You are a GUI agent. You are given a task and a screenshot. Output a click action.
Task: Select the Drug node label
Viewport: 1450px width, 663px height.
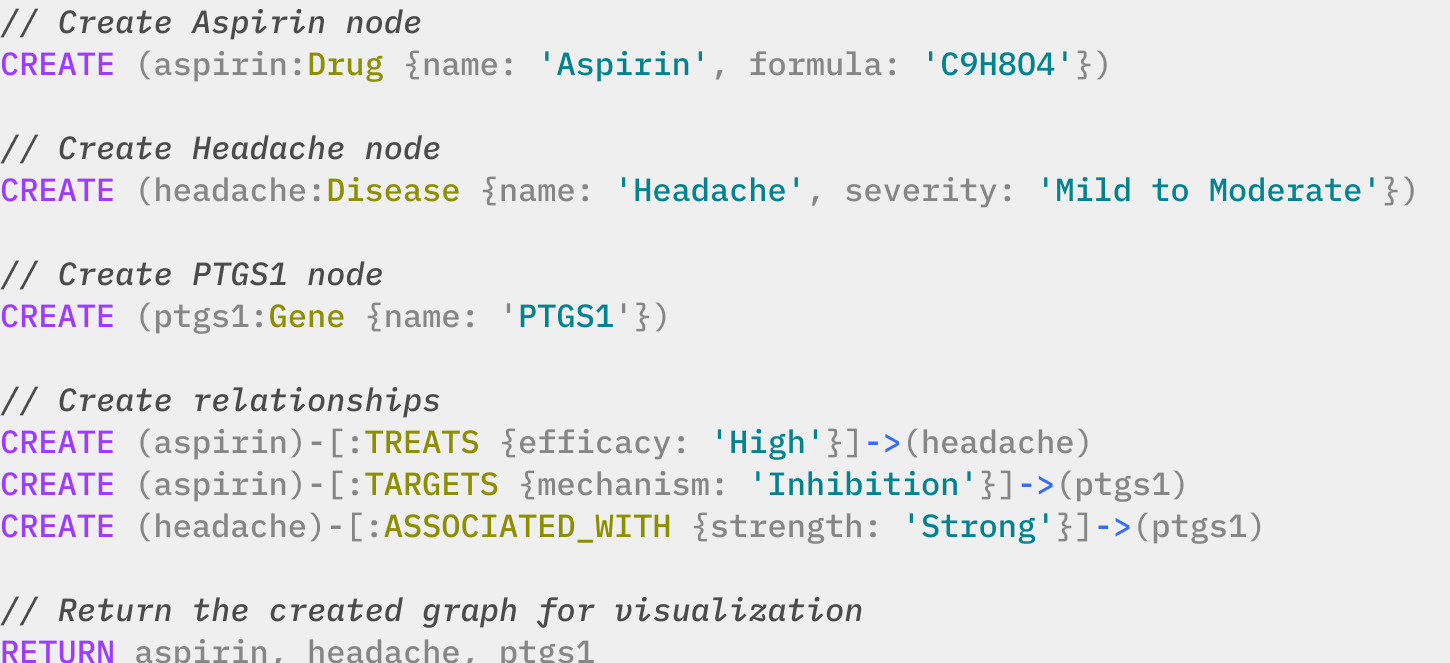[x=345, y=65]
